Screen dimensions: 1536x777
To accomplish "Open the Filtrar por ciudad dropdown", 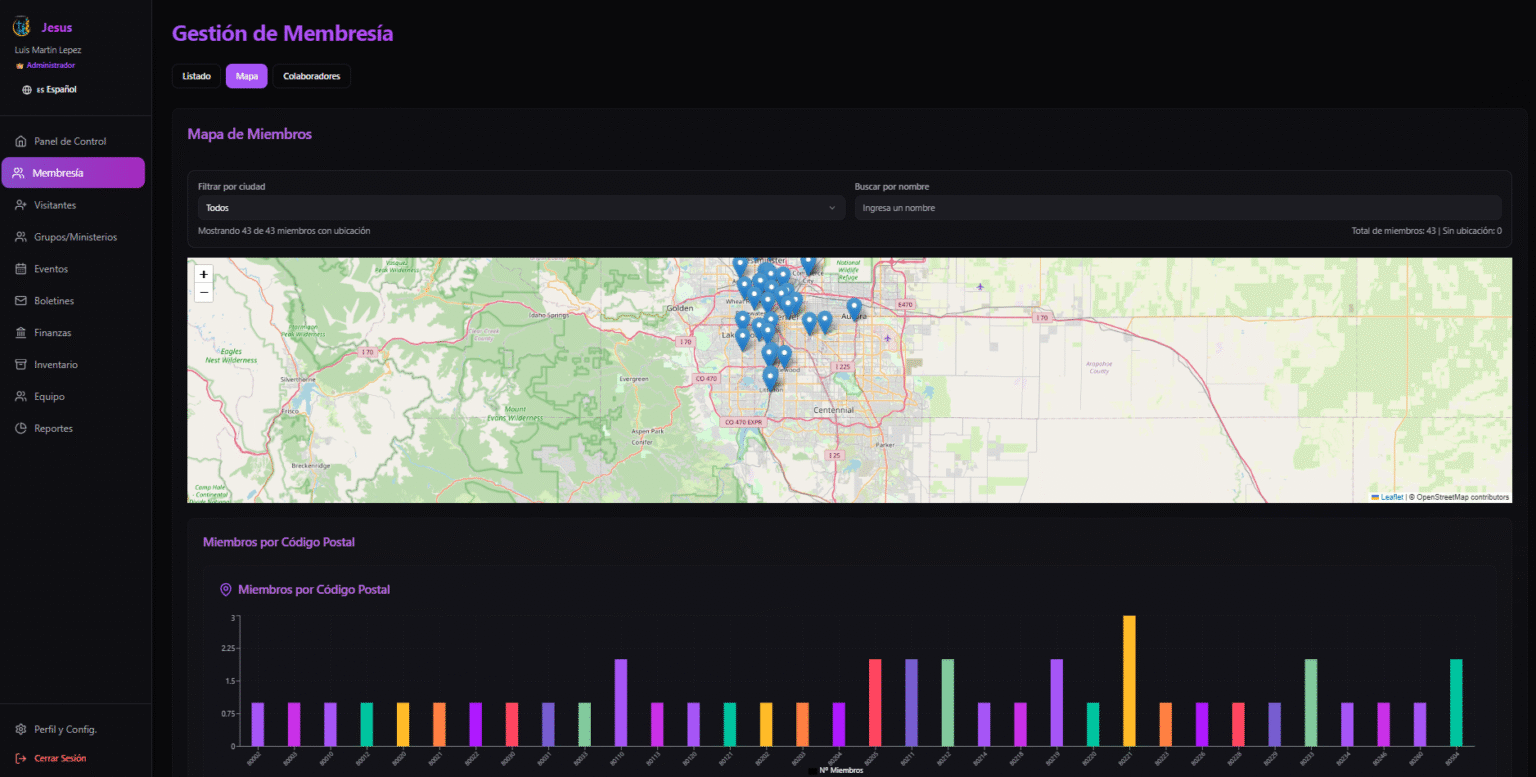I will click(x=518, y=208).
